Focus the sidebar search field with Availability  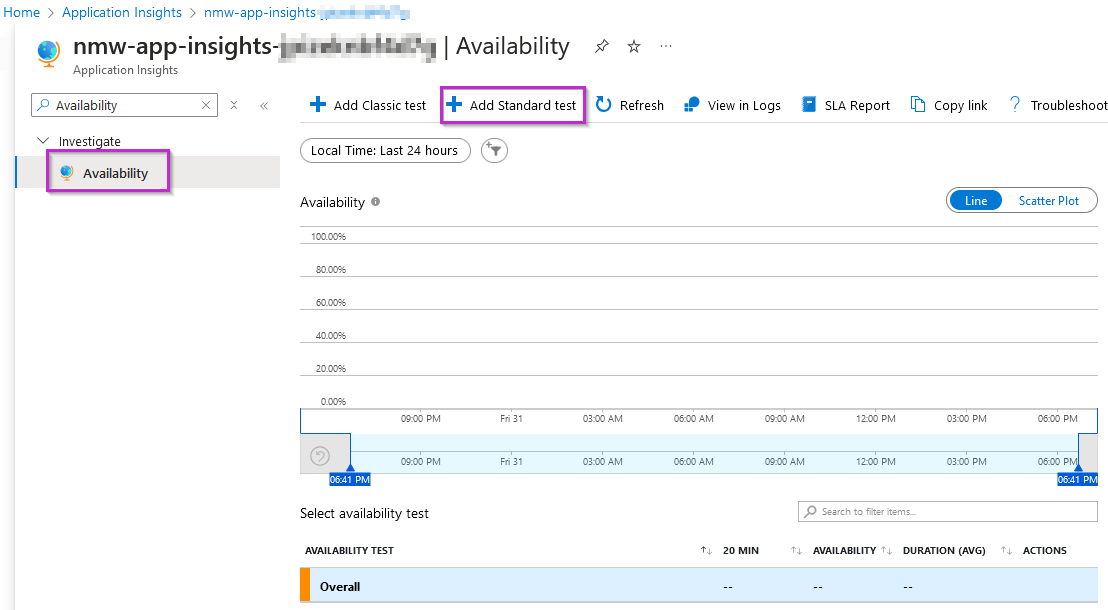pos(124,105)
